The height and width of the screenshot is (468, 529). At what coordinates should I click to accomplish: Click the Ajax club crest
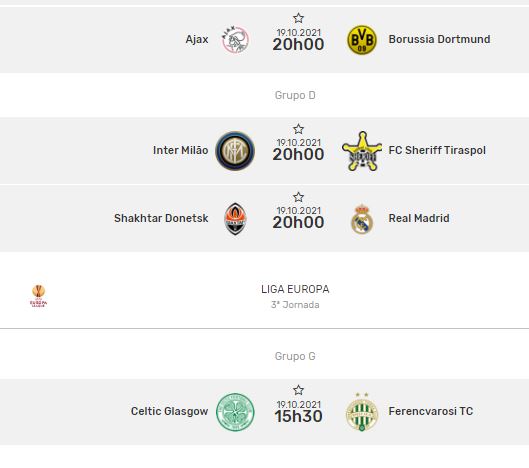click(x=235, y=39)
